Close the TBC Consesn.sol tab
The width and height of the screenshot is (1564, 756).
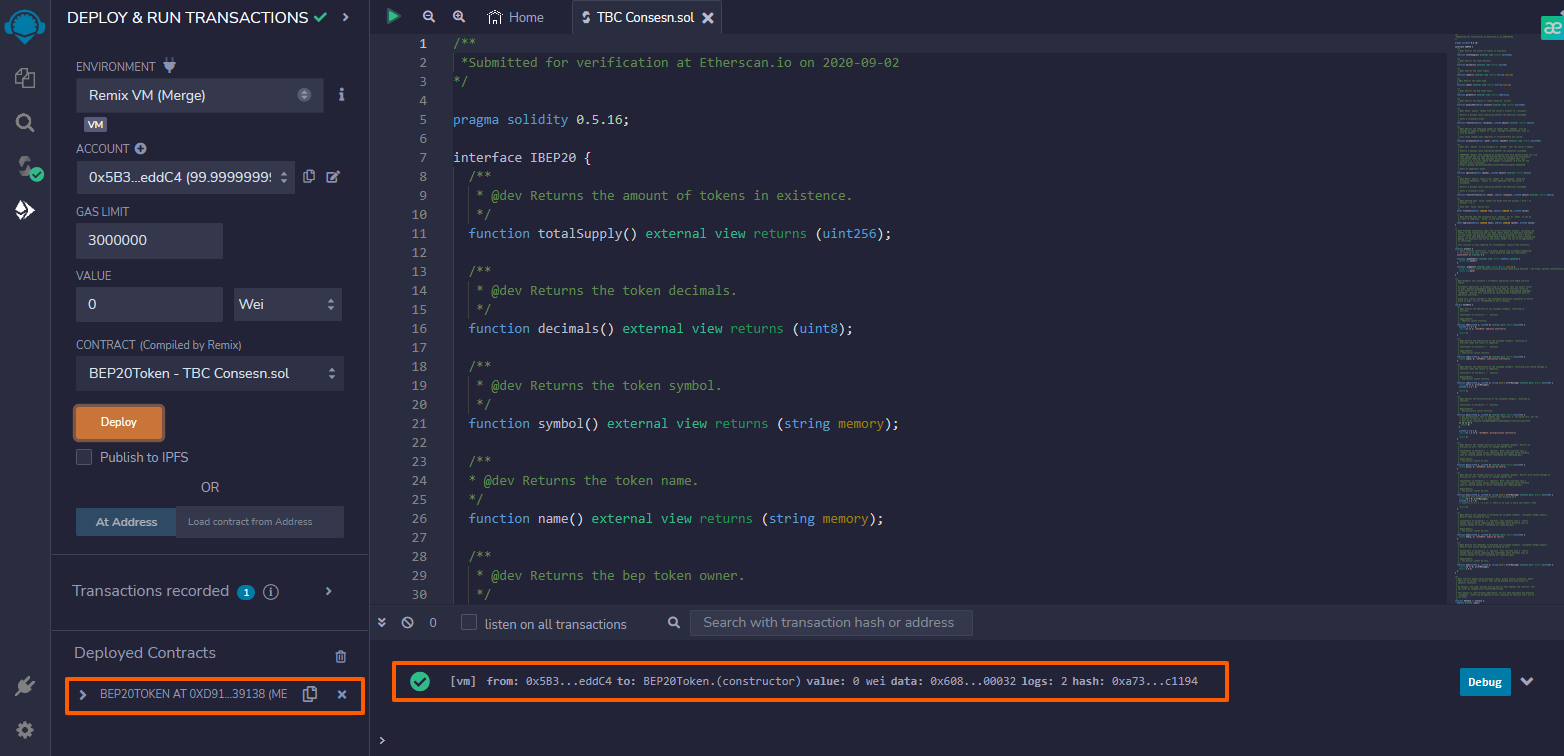click(x=708, y=18)
